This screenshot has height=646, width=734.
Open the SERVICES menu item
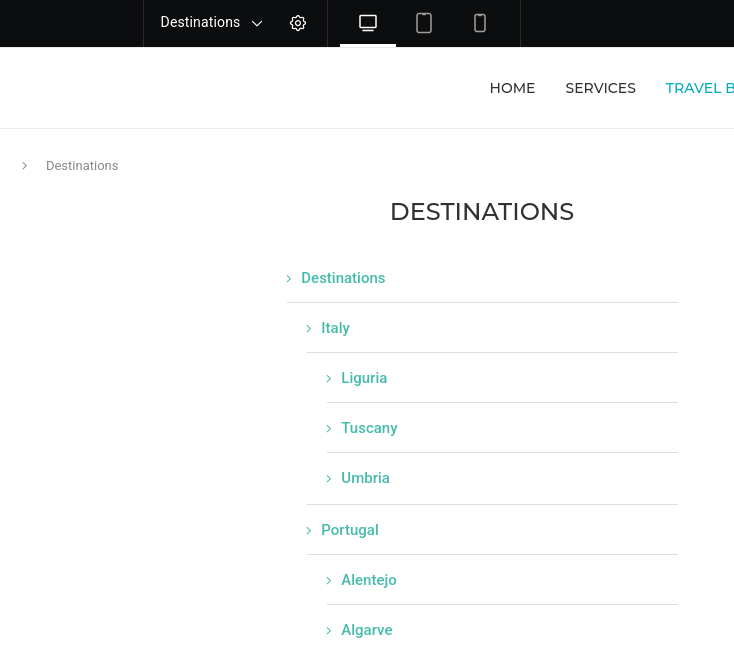[x=600, y=88]
